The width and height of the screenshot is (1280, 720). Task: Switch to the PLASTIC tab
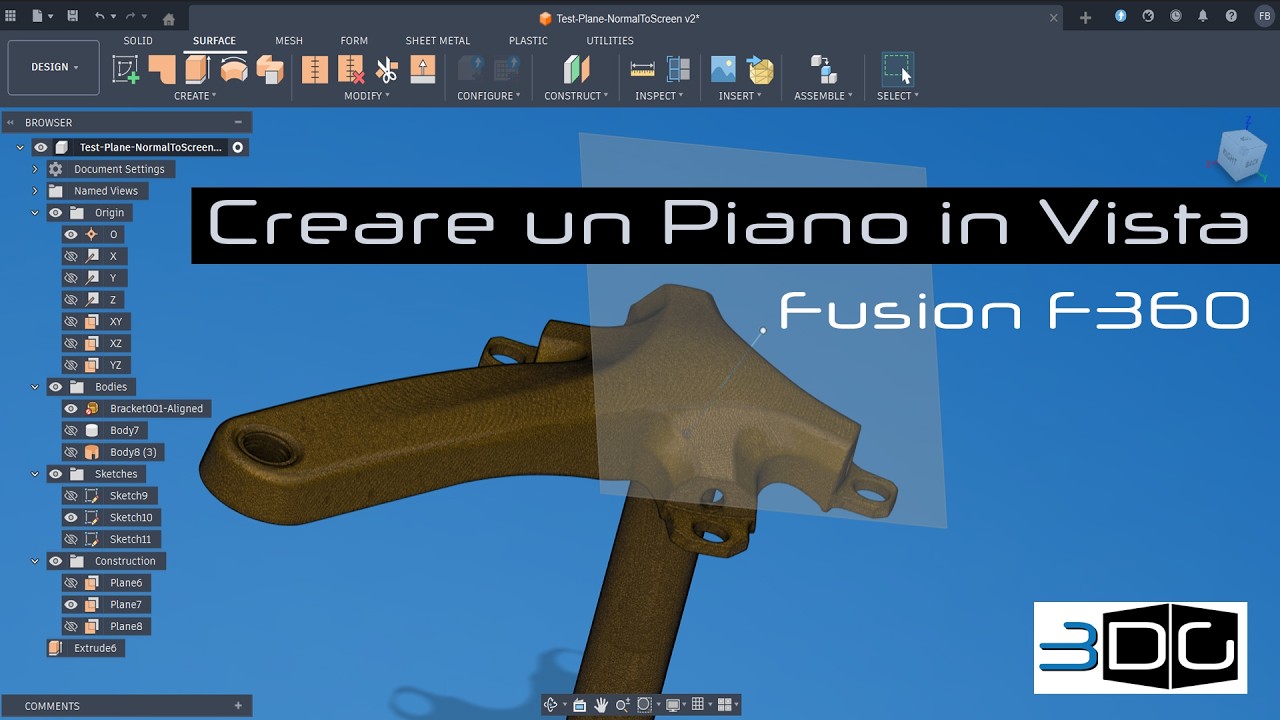coord(528,41)
